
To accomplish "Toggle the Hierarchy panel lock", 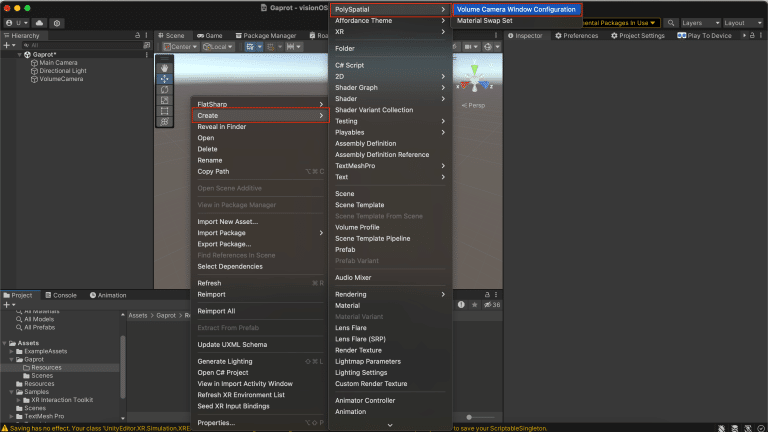I will (x=137, y=35).
